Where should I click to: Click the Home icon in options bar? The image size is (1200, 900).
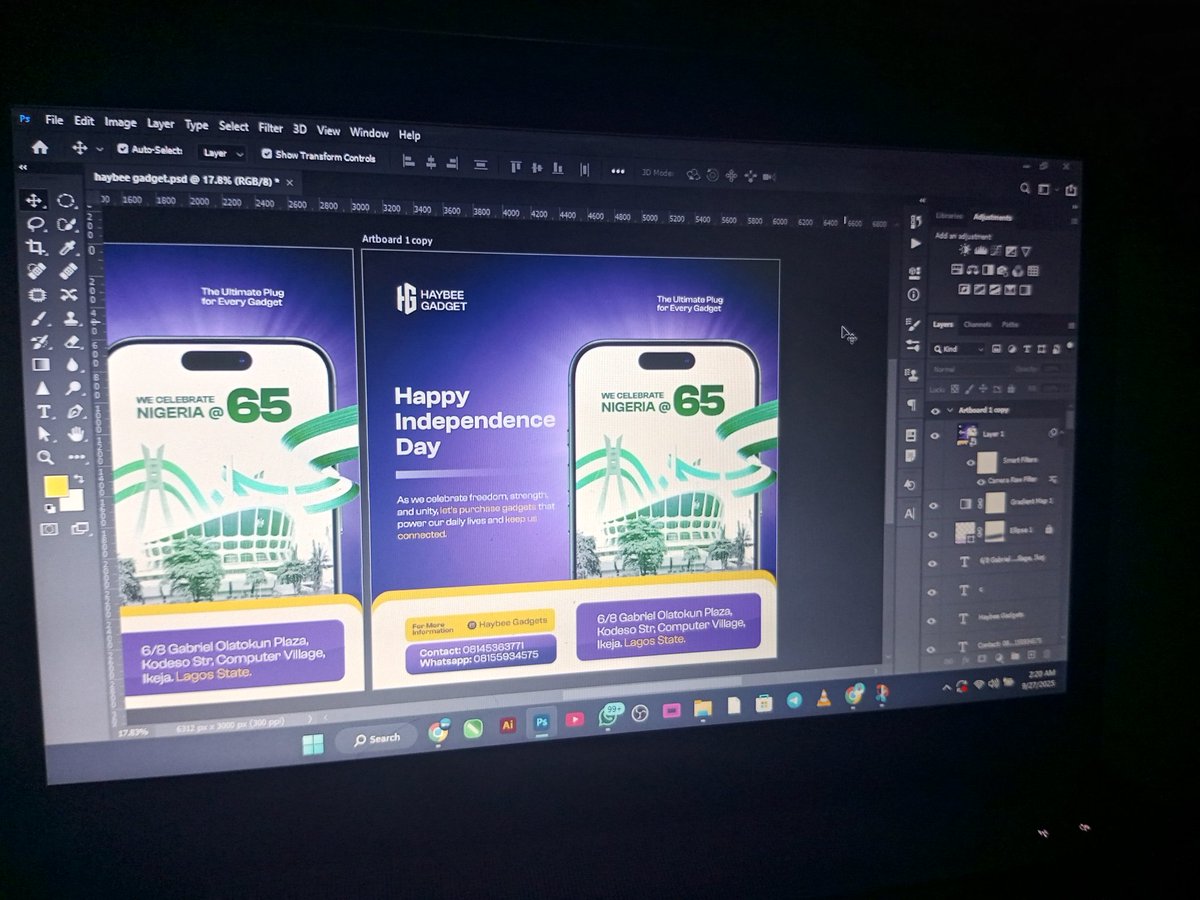[40, 147]
